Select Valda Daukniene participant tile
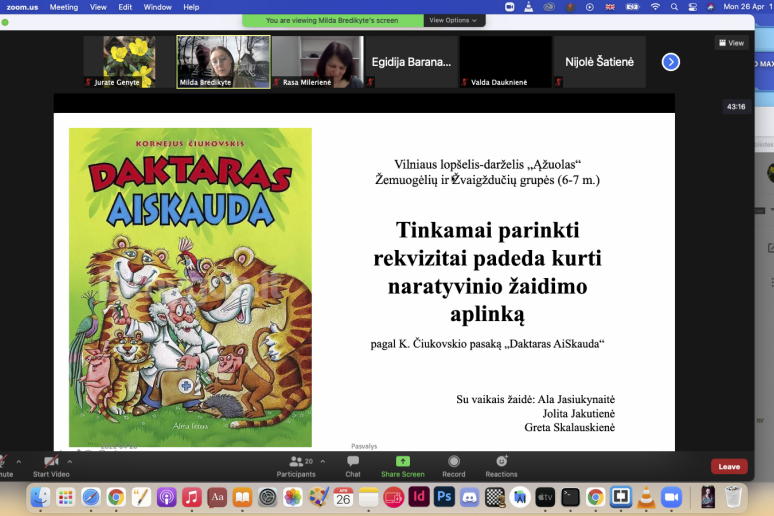 [x=505, y=62]
